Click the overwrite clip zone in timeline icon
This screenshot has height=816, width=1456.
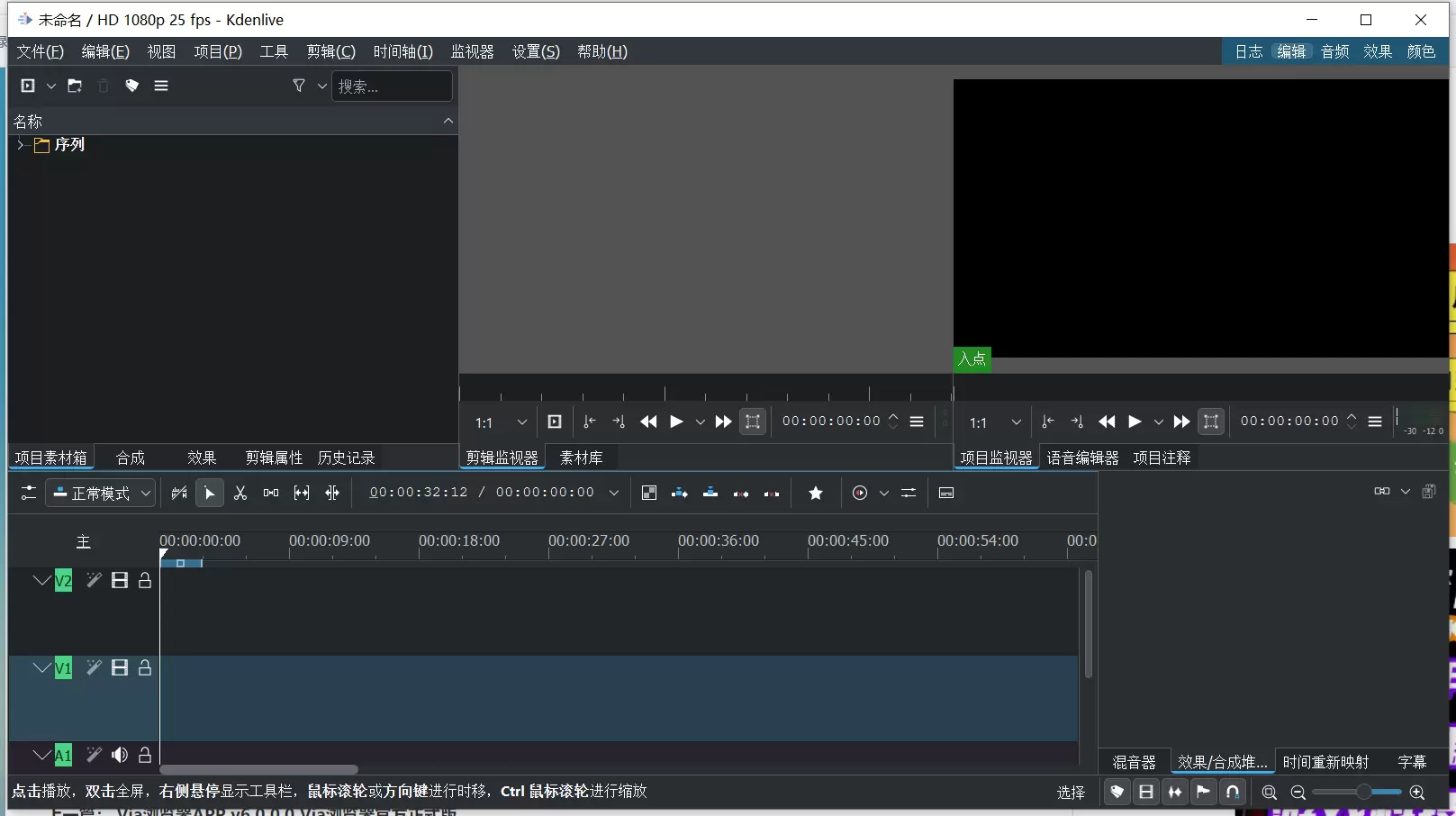710,493
